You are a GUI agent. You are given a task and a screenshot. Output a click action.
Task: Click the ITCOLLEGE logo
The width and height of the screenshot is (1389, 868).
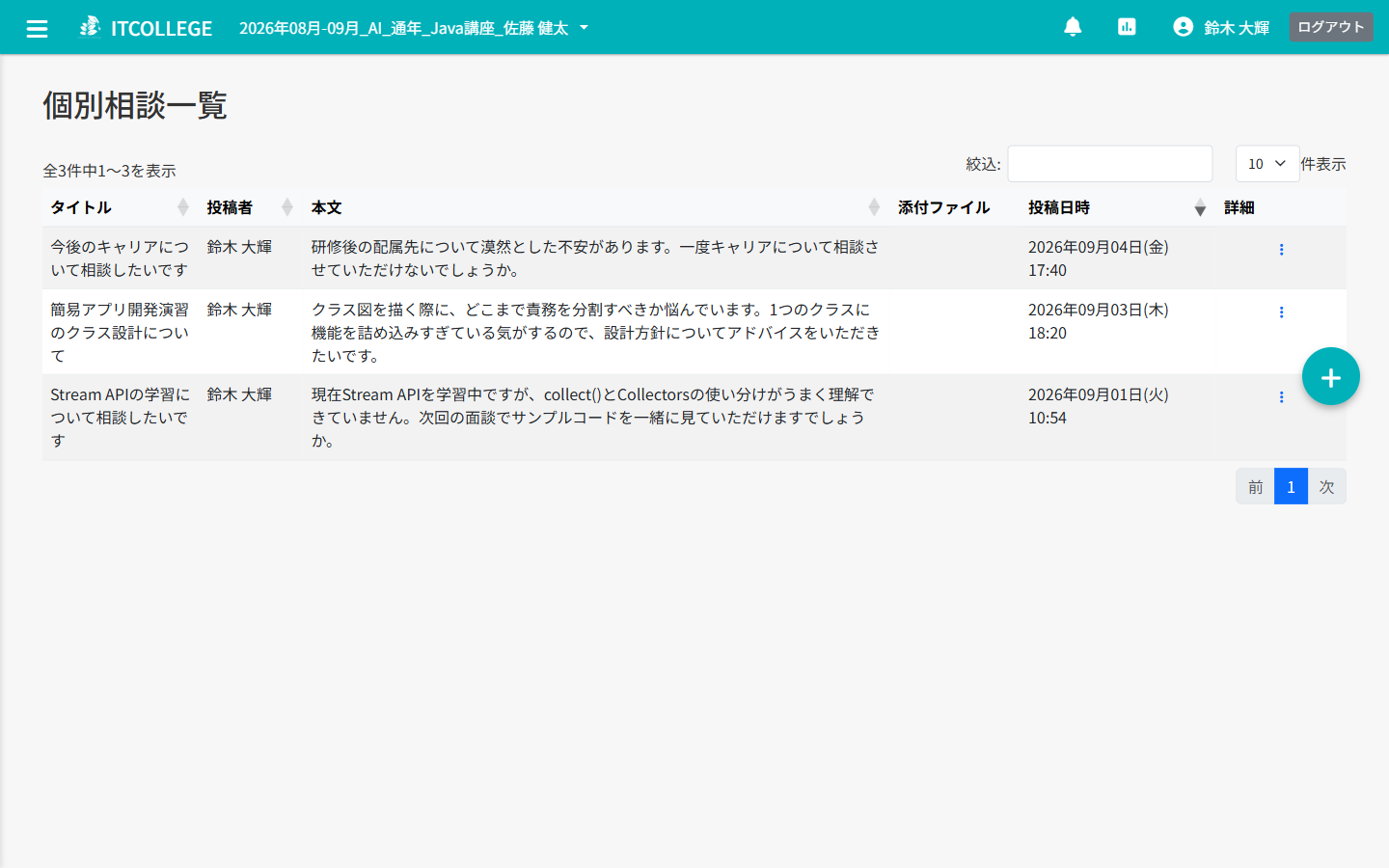(147, 28)
